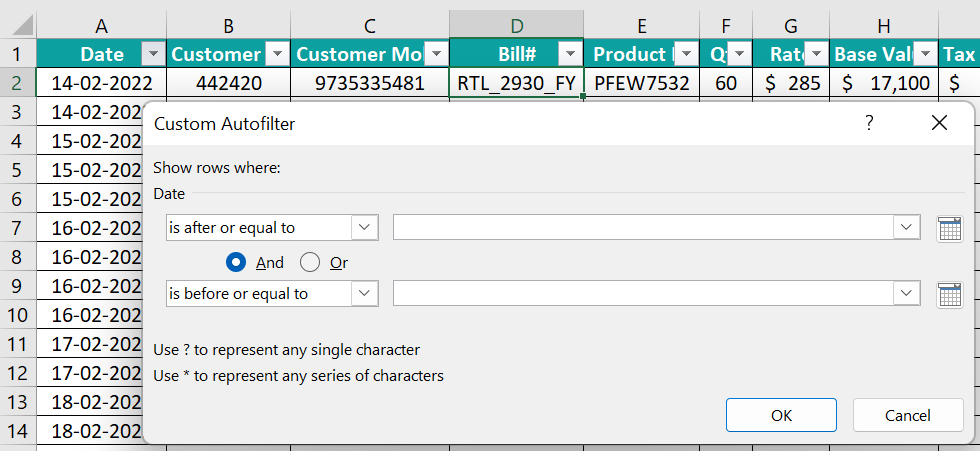The width and height of the screenshot is (980, 451).
Task: Click cell with date 14-02-2022 in row 2
Action: tap(101, 83)
